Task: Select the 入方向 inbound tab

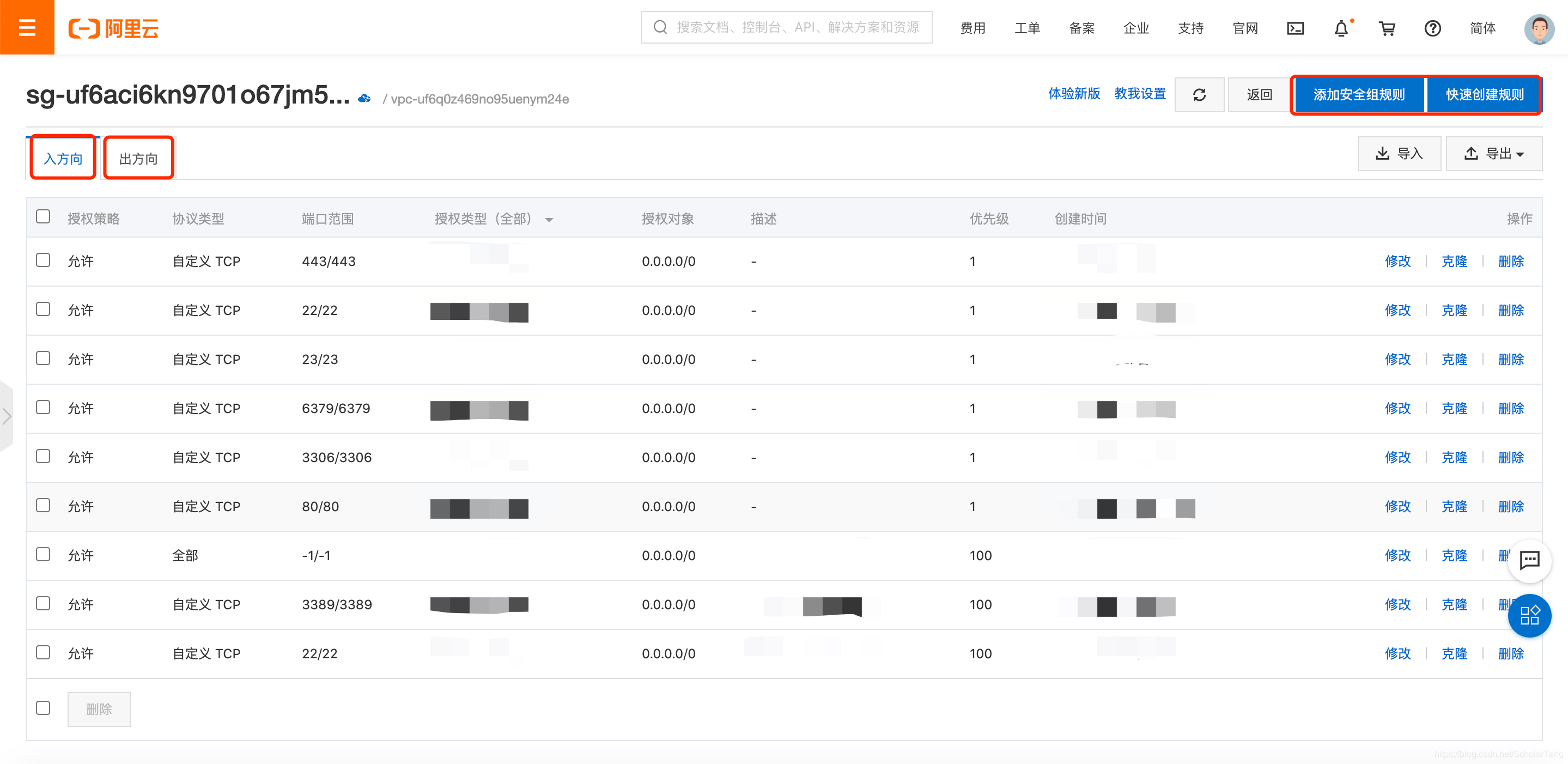Action: click(x=63, y=158)
